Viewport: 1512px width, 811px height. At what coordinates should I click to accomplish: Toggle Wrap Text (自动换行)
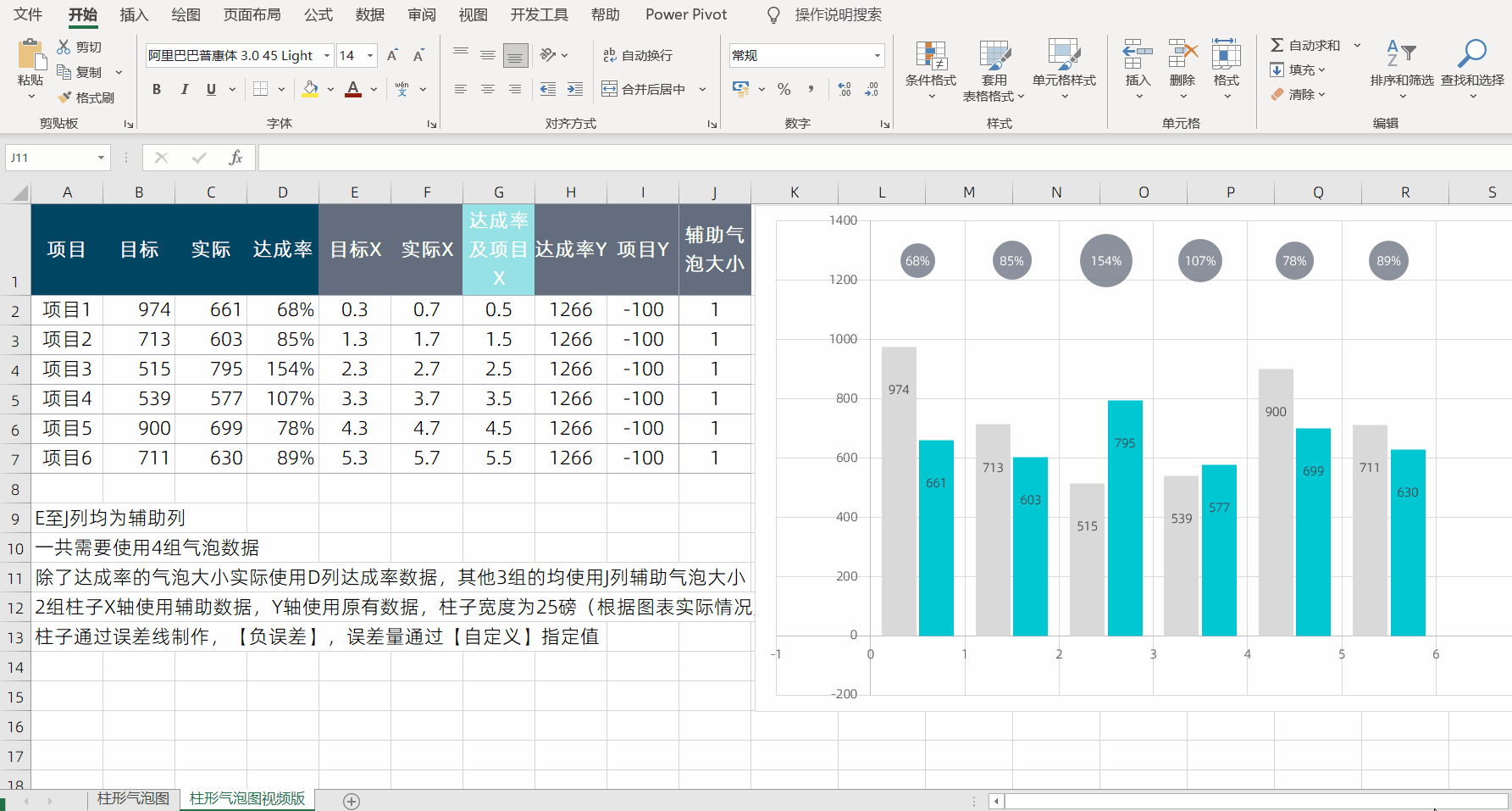click(637, 55)
